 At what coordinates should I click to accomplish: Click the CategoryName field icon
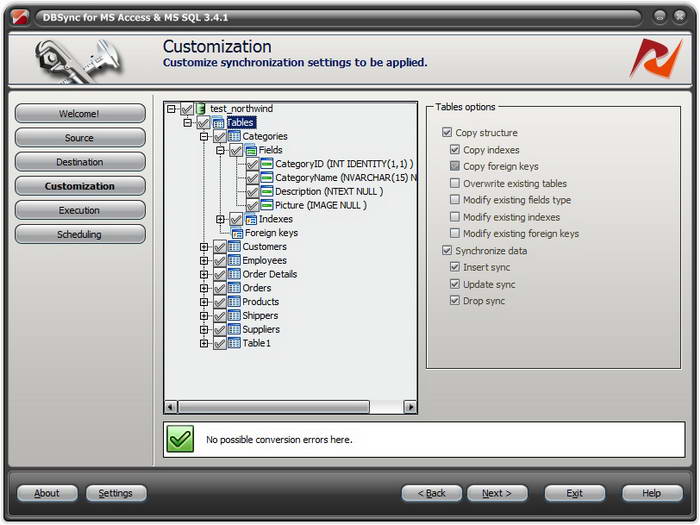pyautogui.click(x=267, y=178)
